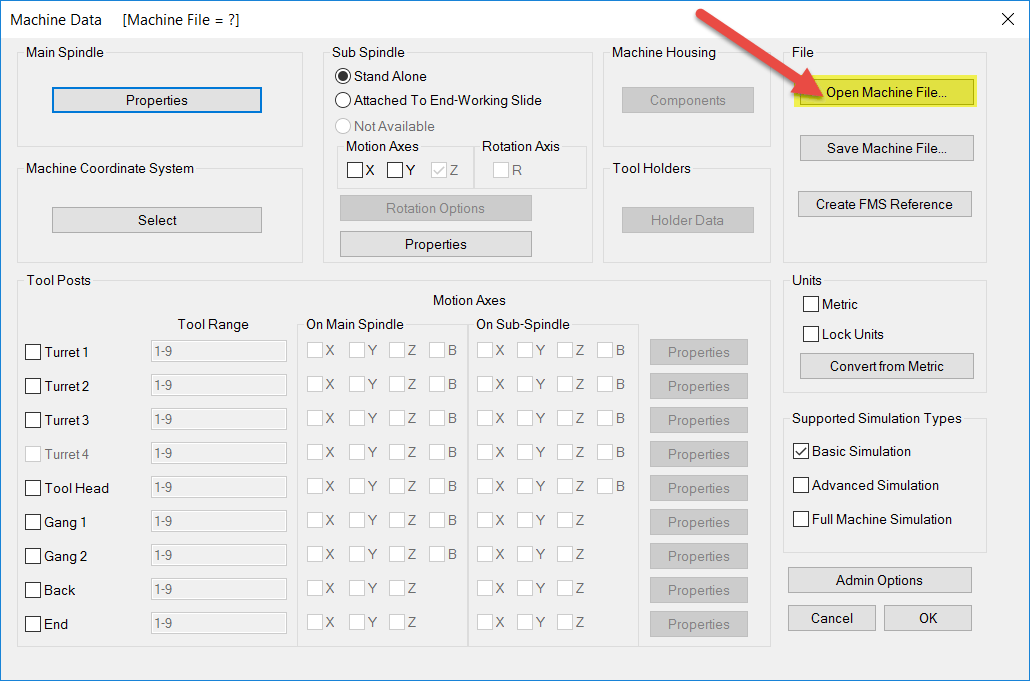Open the Main Spindle Properties dialog
The image size is (1030, 681).
coord(156,100)
